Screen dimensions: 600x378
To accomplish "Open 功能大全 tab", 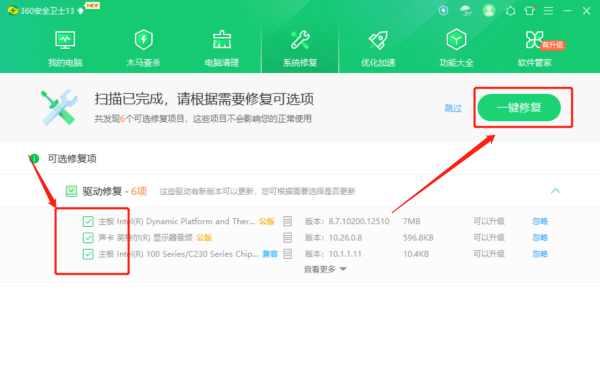I will [456, 49].
